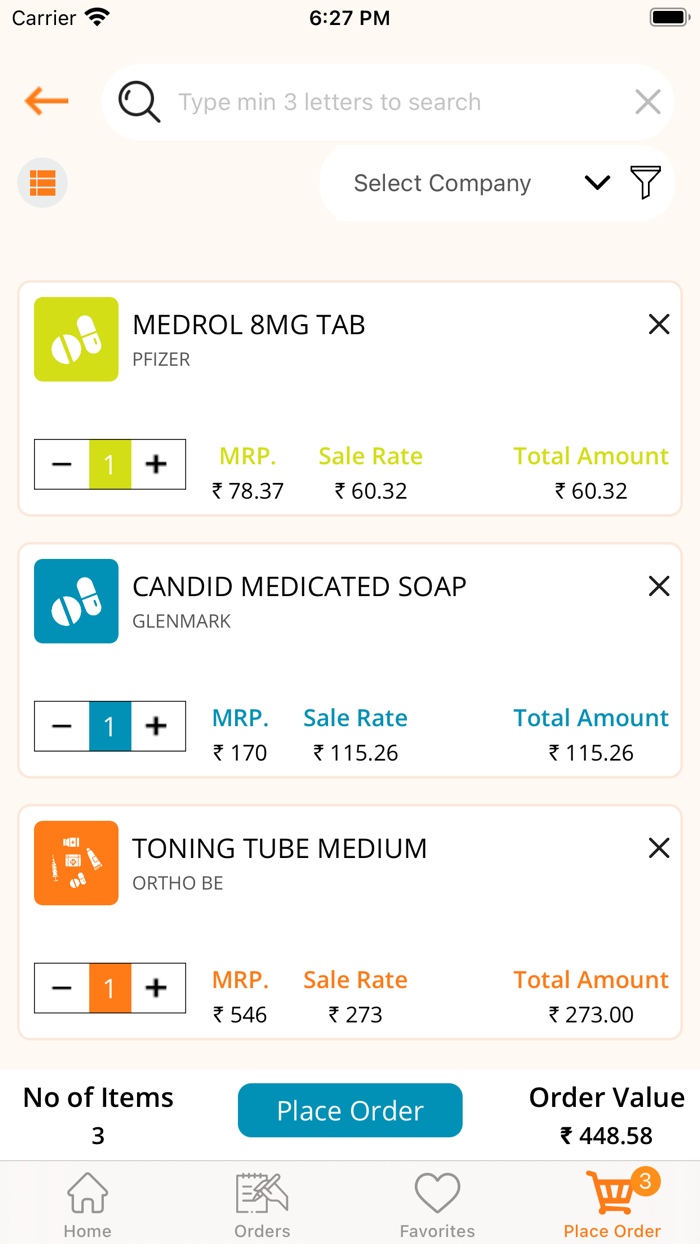Open the Select Company dropdown
The height and width of the screenshot is (1244, 700).
(442, 183)
